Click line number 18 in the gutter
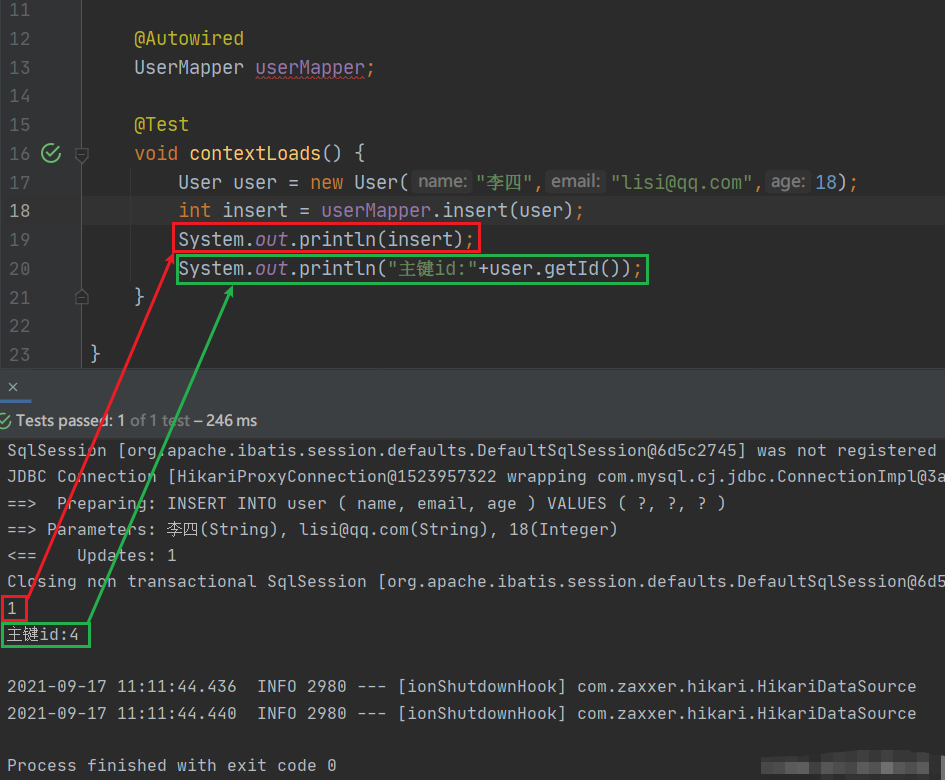This screenshot has height=780, width=945. click(x=20, y=210)
